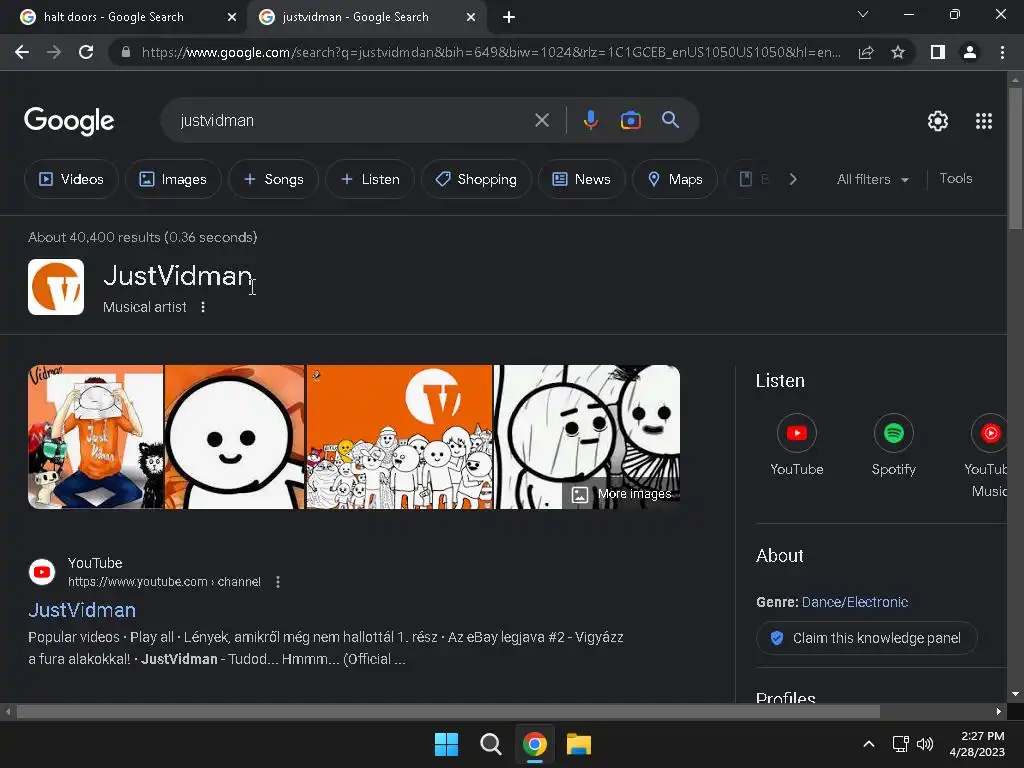The width and height of the screenshot is (1024, 768).
Task: Add Songs to the search
Action: (x=273, y=179)
